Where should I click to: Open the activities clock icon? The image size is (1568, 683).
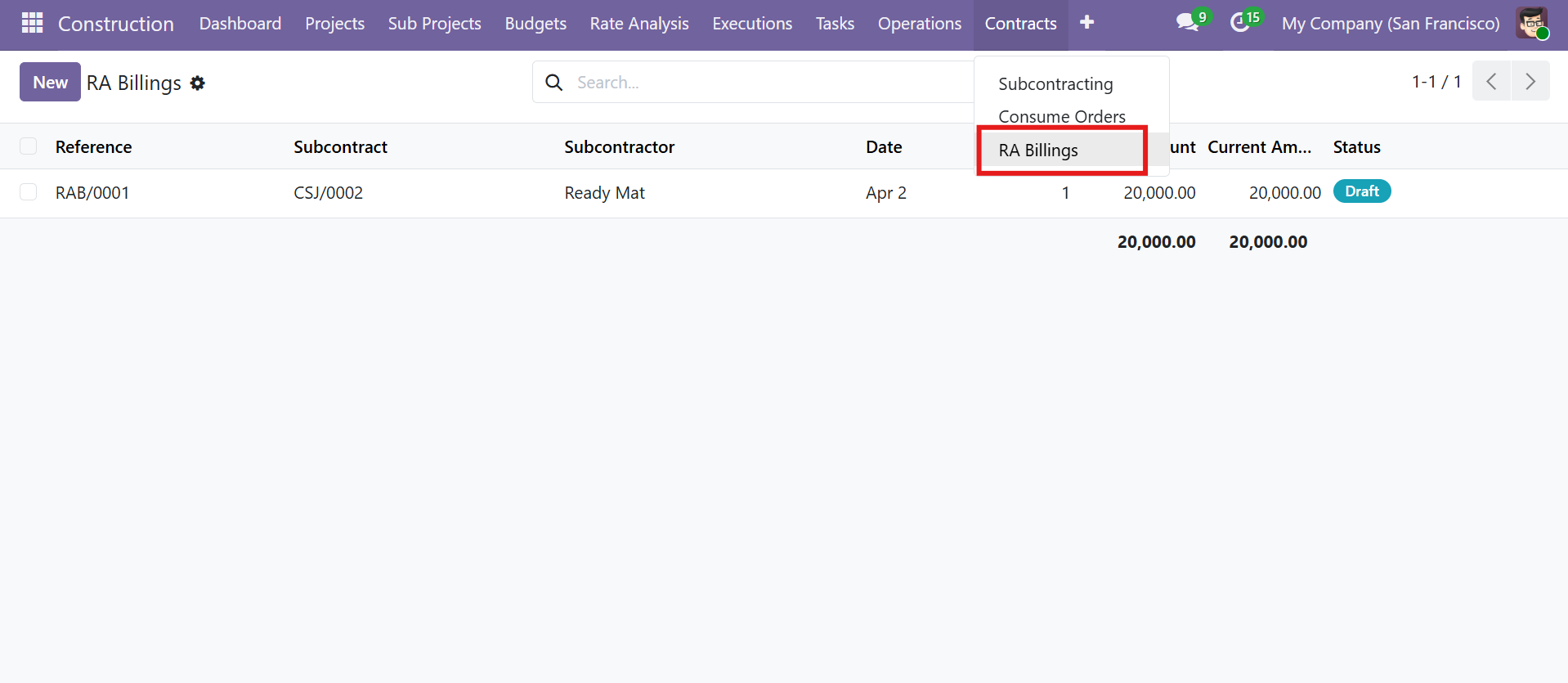point(1240,23)
